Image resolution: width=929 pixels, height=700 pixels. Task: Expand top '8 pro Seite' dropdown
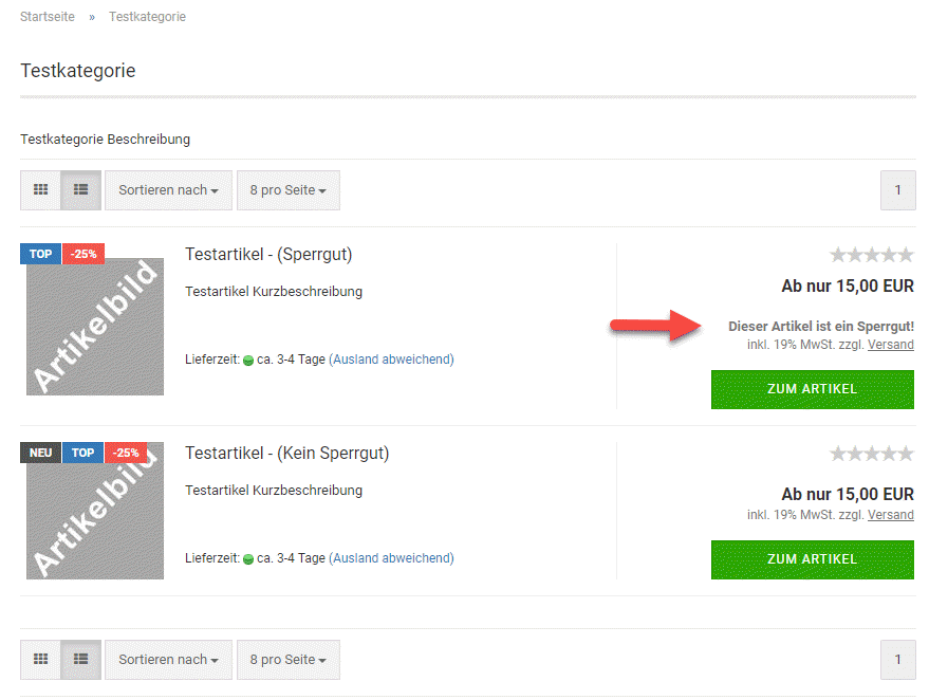288,190
